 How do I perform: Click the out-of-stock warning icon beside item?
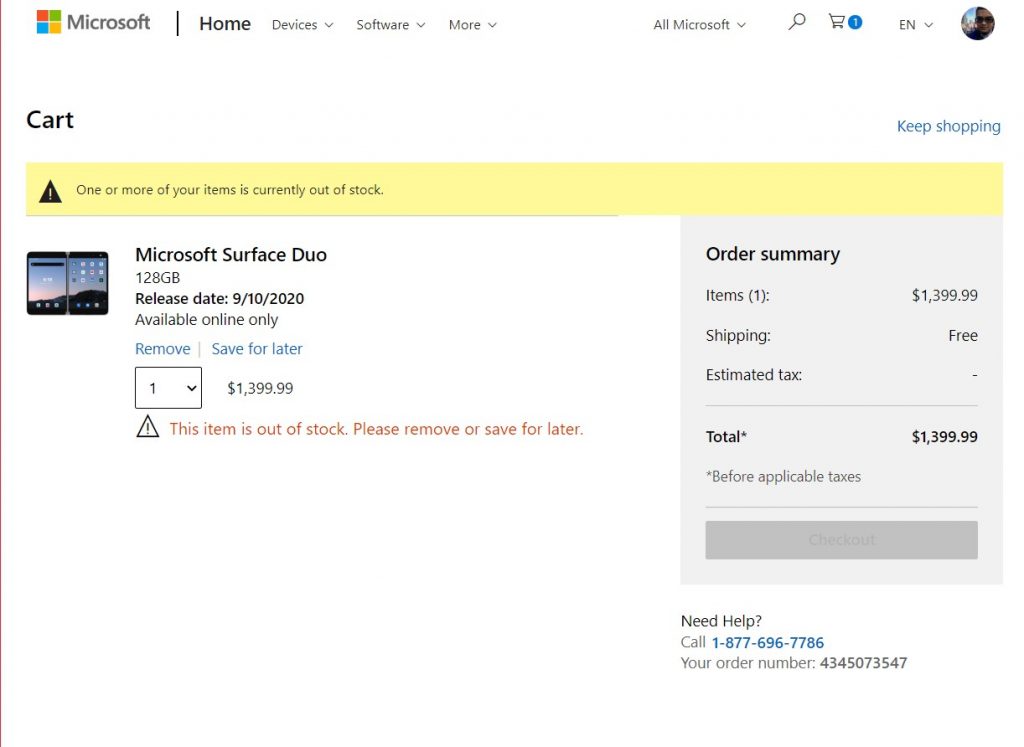point(148,427)
